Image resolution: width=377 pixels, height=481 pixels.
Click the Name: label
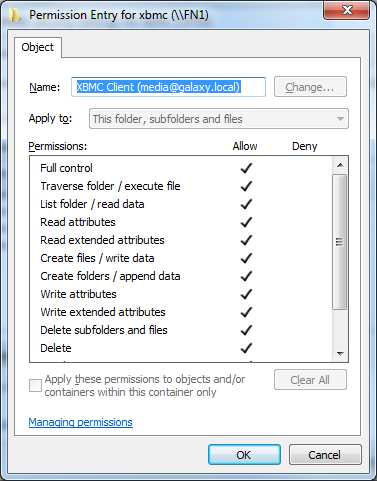(x=45, y=87)
